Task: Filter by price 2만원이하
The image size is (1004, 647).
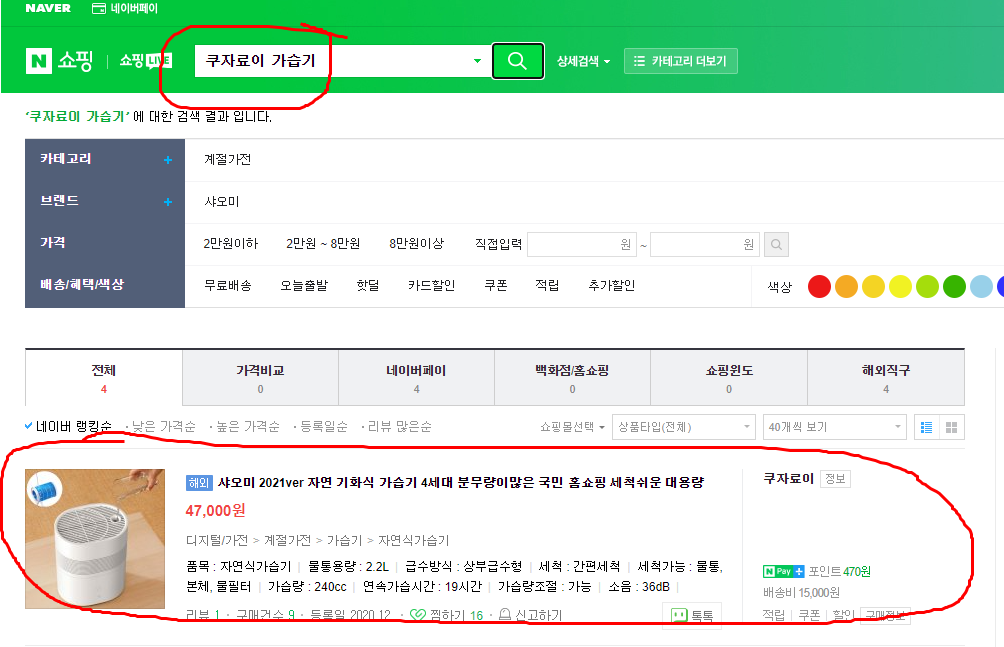Action: click(231, 243)
